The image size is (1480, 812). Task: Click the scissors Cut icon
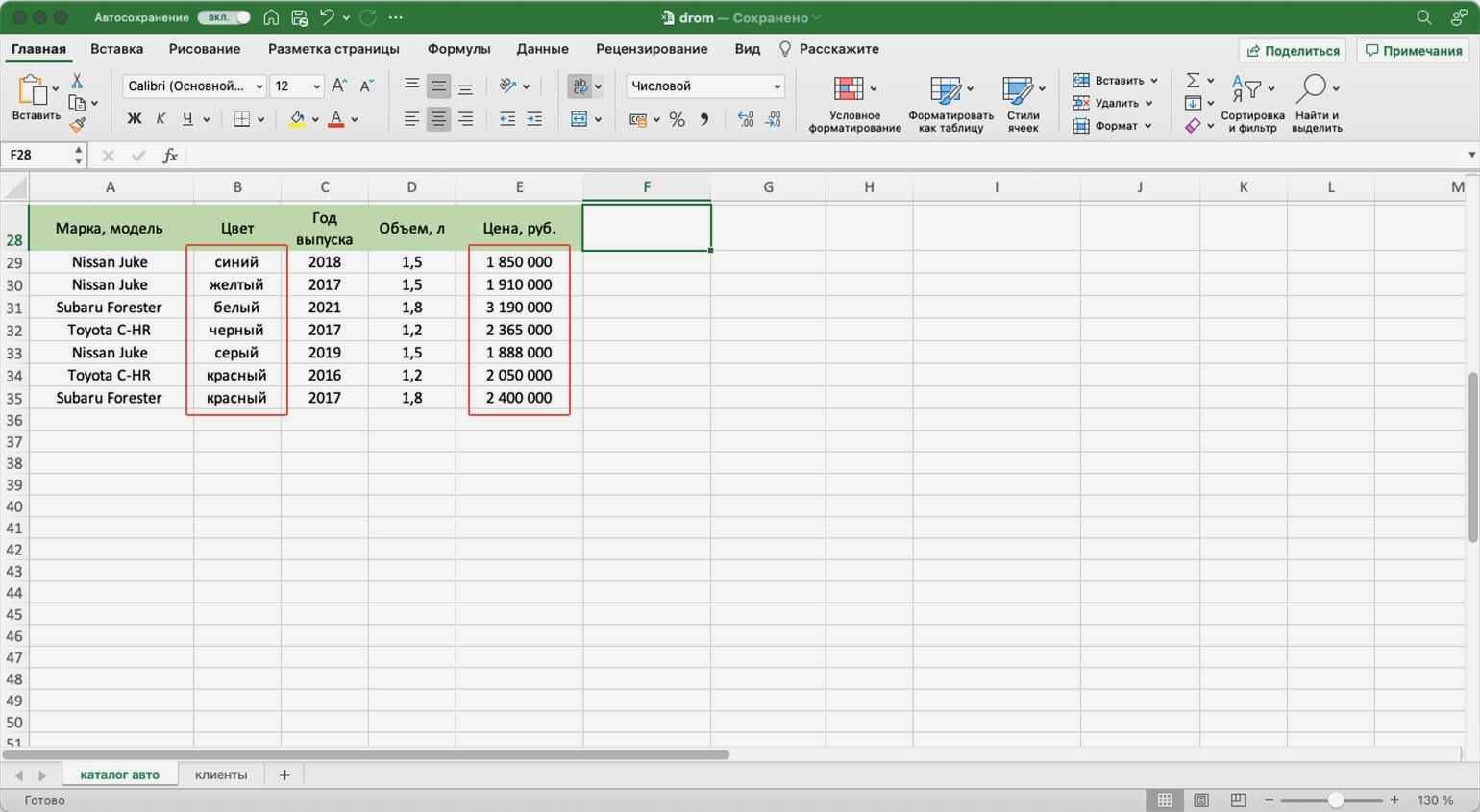[77, 81]
